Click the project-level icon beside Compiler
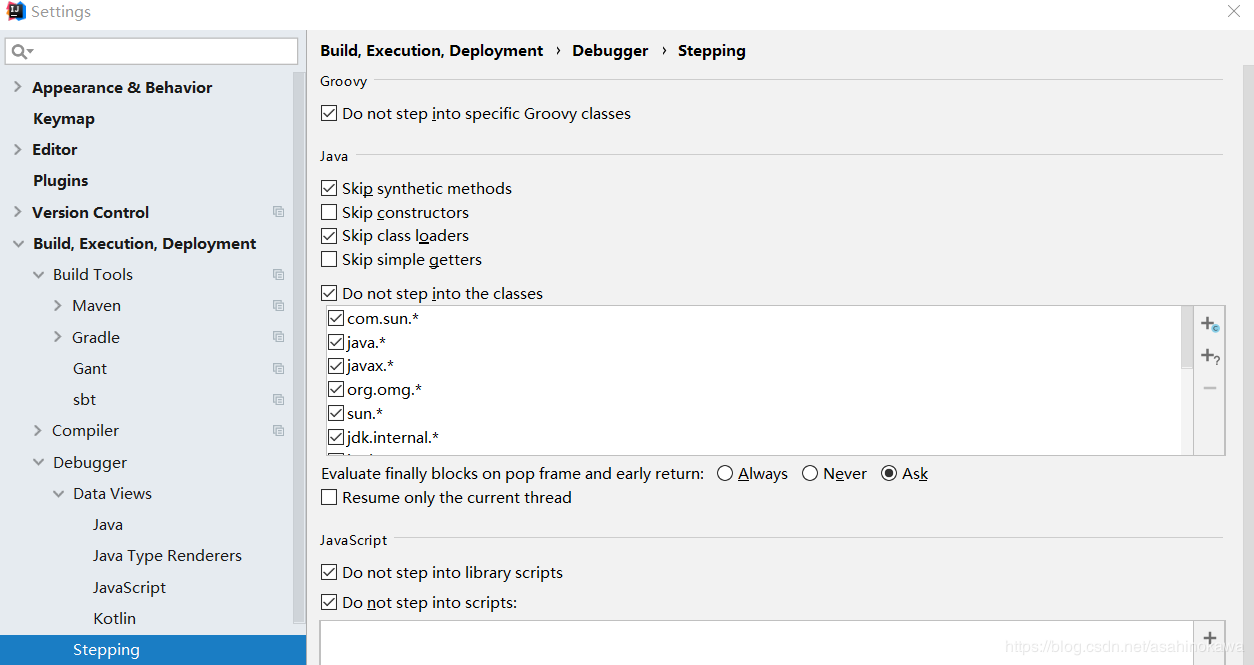The image size is (1254, 665). click(x=278, y=431)
